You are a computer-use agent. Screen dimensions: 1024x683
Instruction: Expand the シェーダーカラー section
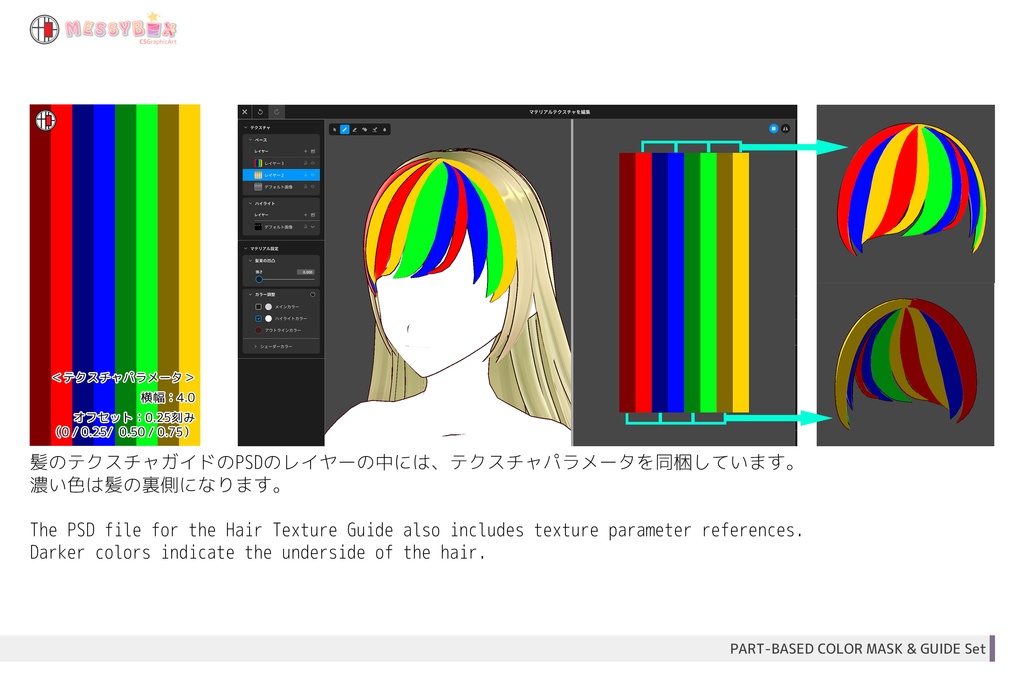point(255,346)
